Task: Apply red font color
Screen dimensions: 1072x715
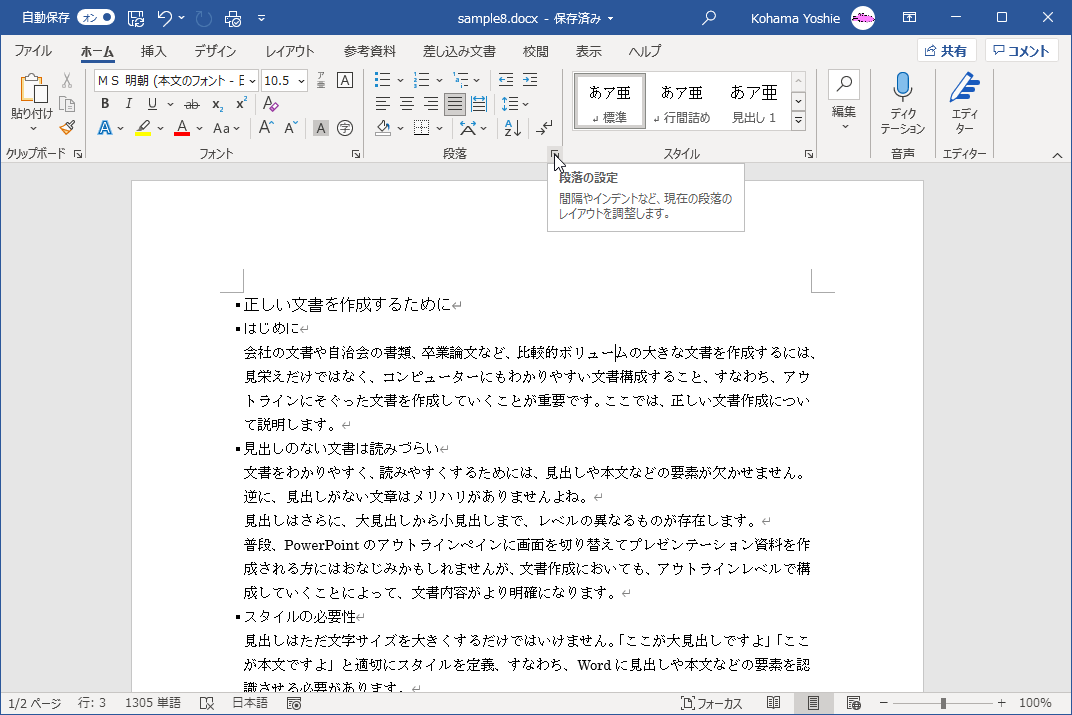Action: [182, 128]
